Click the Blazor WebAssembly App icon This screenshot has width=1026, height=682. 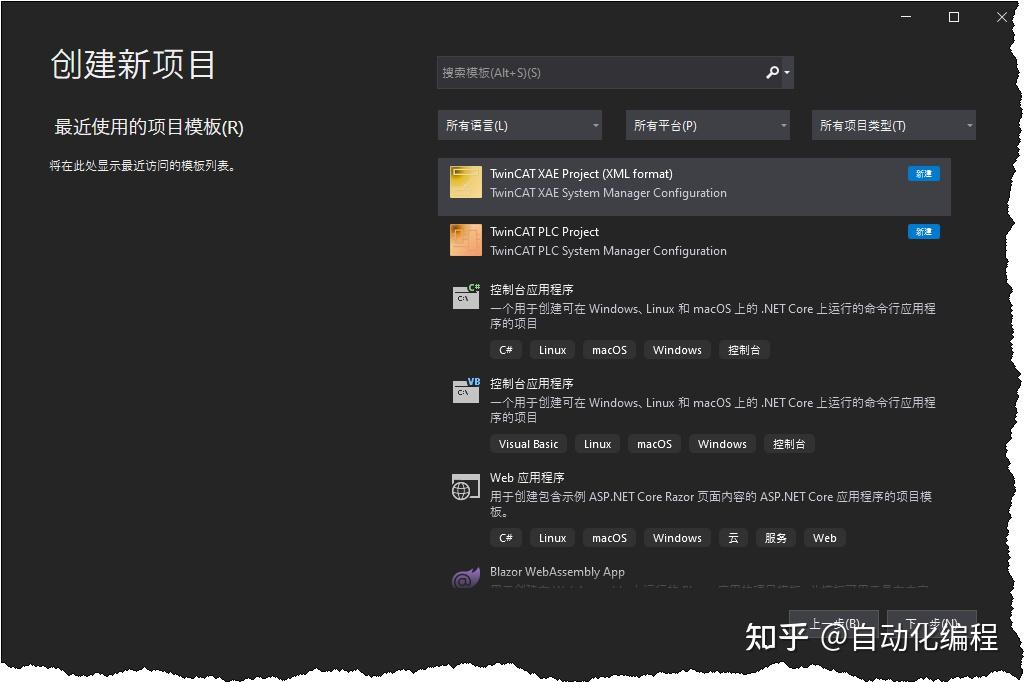pyautogui.click(x=466, y=577)
